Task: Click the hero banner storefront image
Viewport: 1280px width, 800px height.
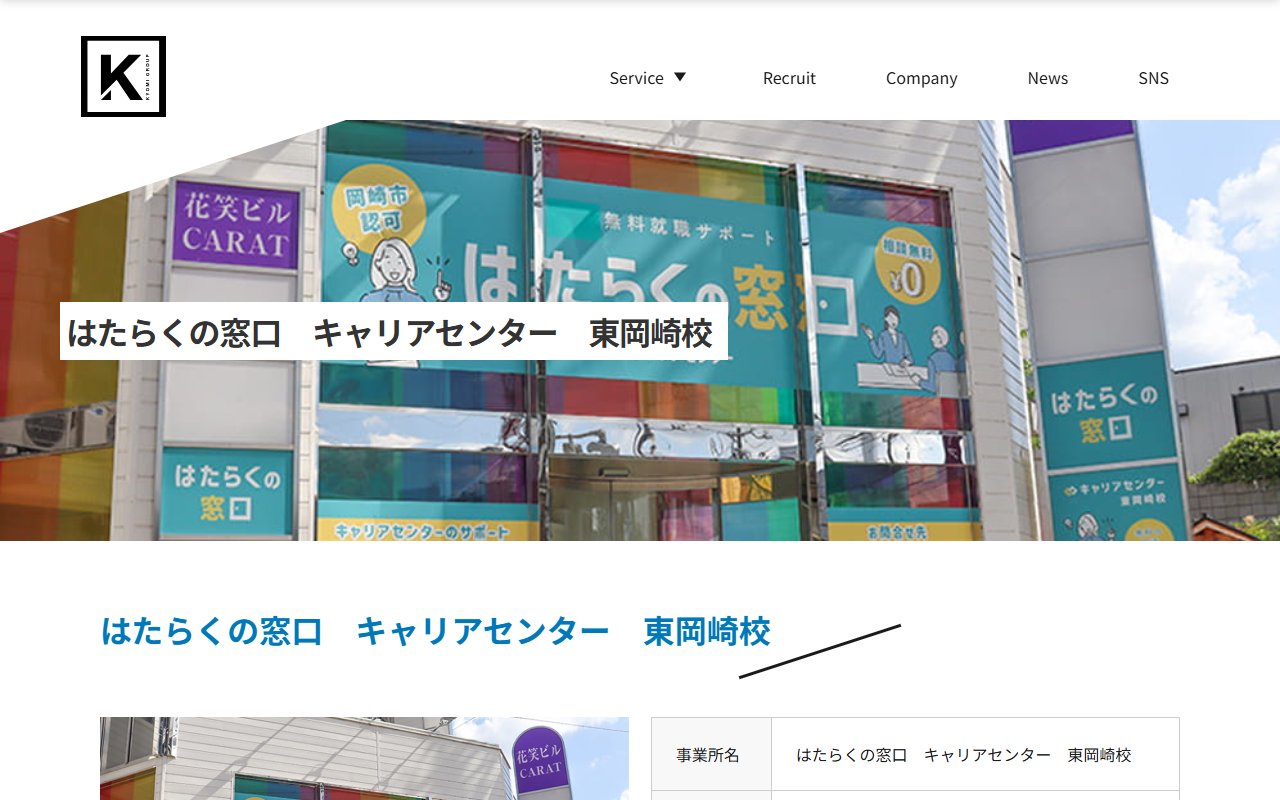Action: 640,330
